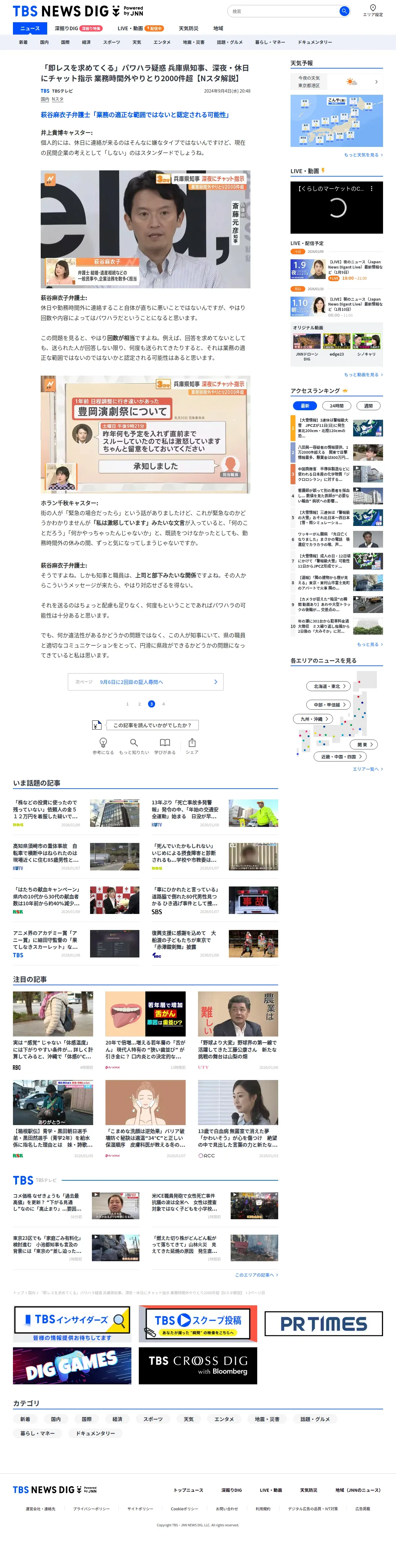This screenshot has height=1568, width=396.
Task: Switch ranking to 週間
Action: (x=368, y=405)
